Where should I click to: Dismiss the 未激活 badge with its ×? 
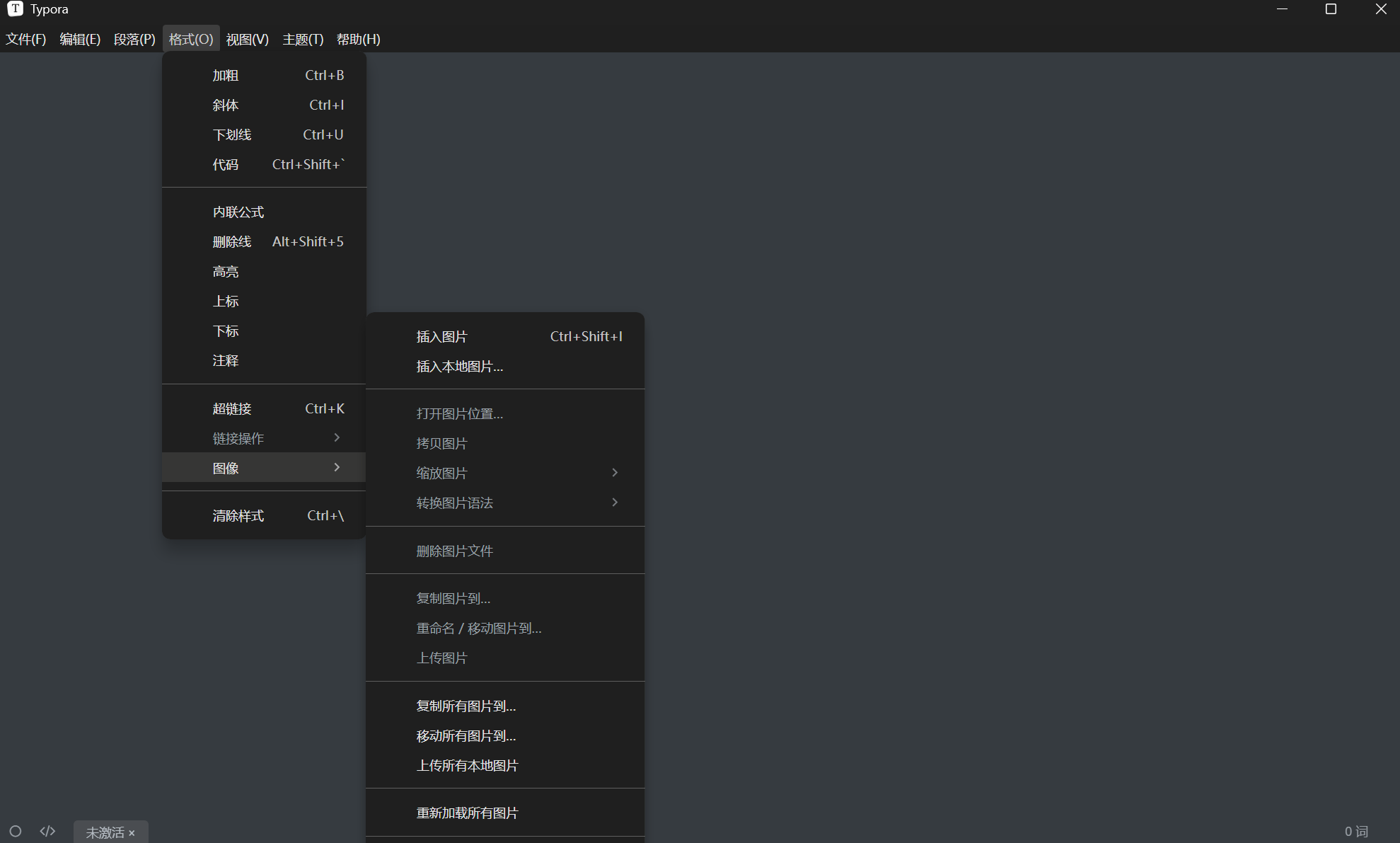132,833
